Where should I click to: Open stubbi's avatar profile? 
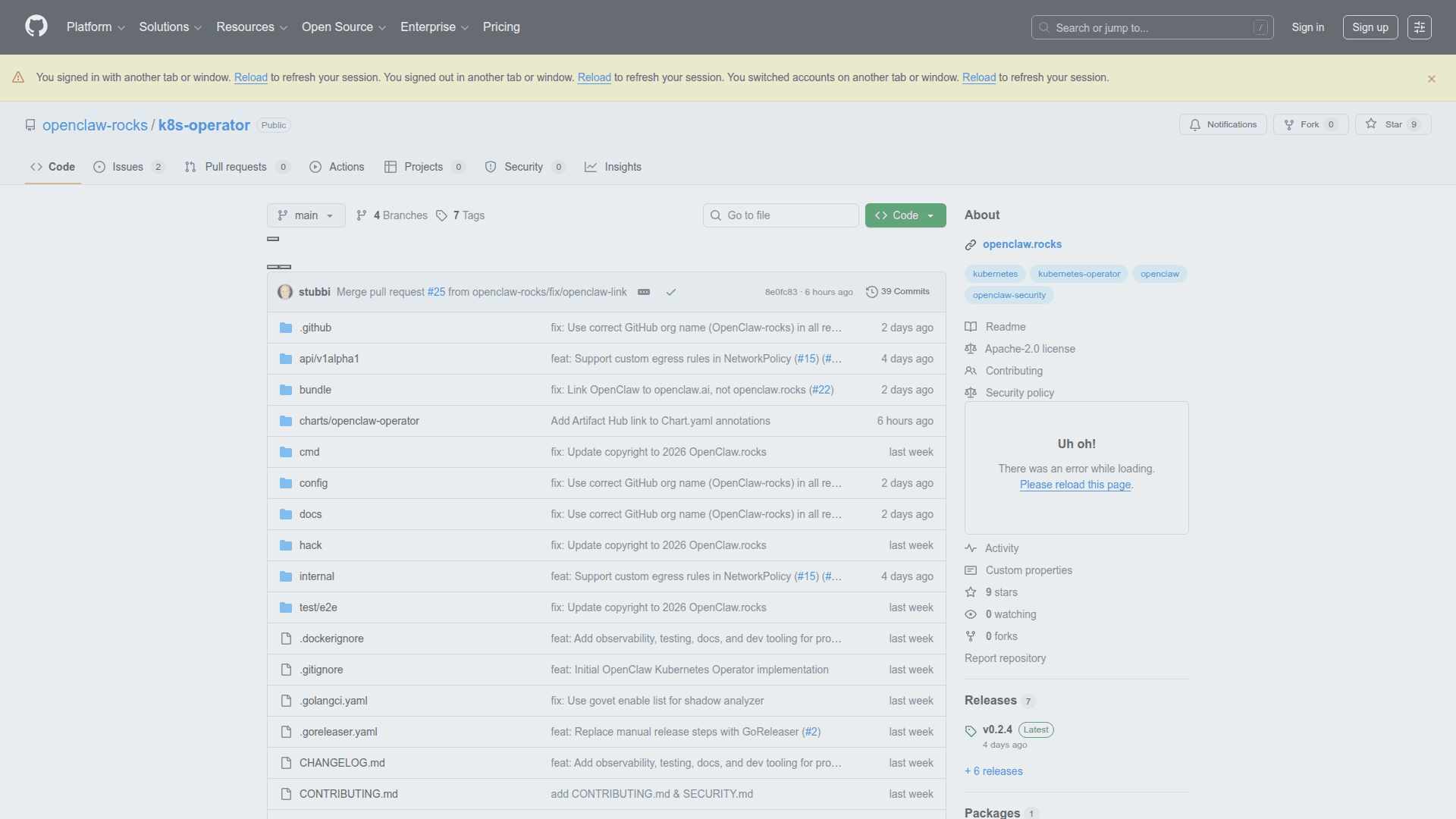click(285, 292)
